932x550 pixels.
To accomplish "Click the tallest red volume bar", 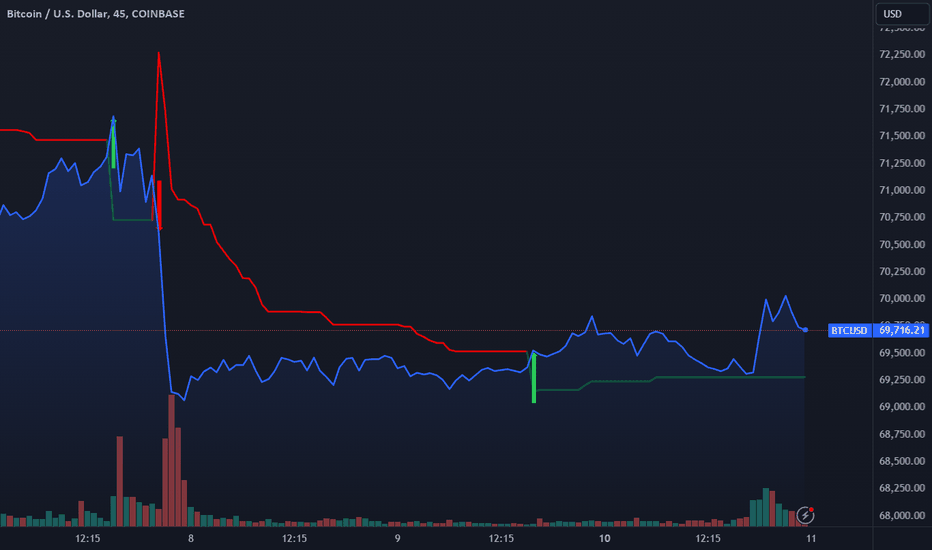I will 171,461.
